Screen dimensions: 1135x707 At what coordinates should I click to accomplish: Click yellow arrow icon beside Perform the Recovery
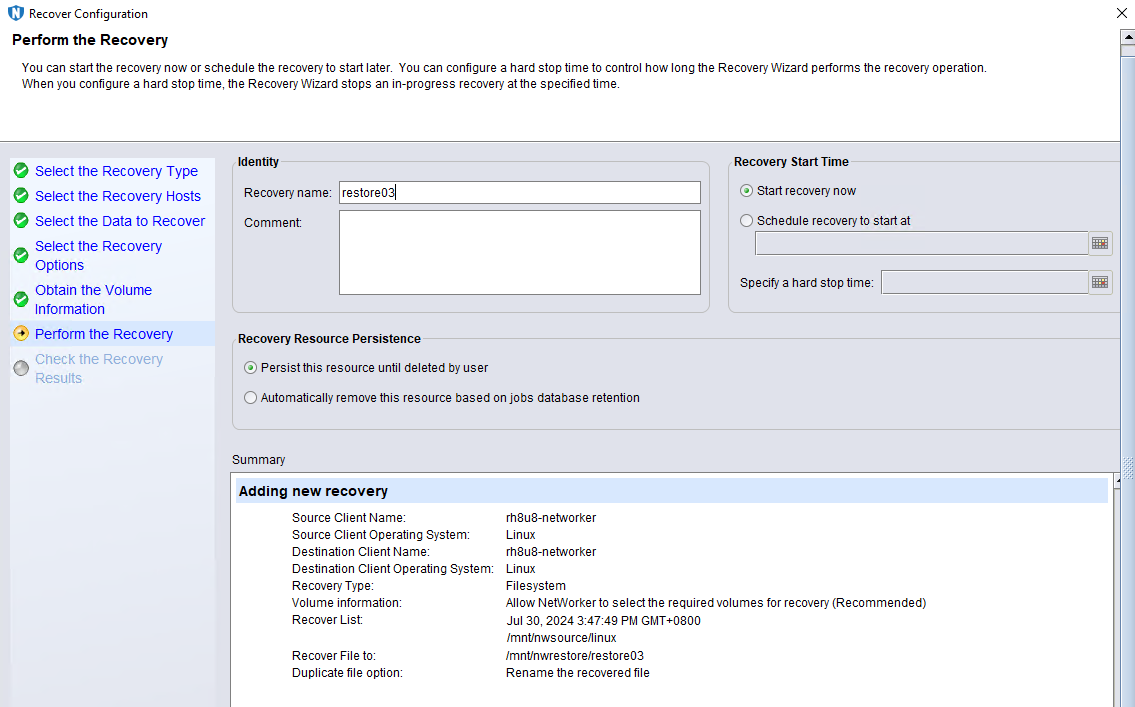[x=21, y=334]
